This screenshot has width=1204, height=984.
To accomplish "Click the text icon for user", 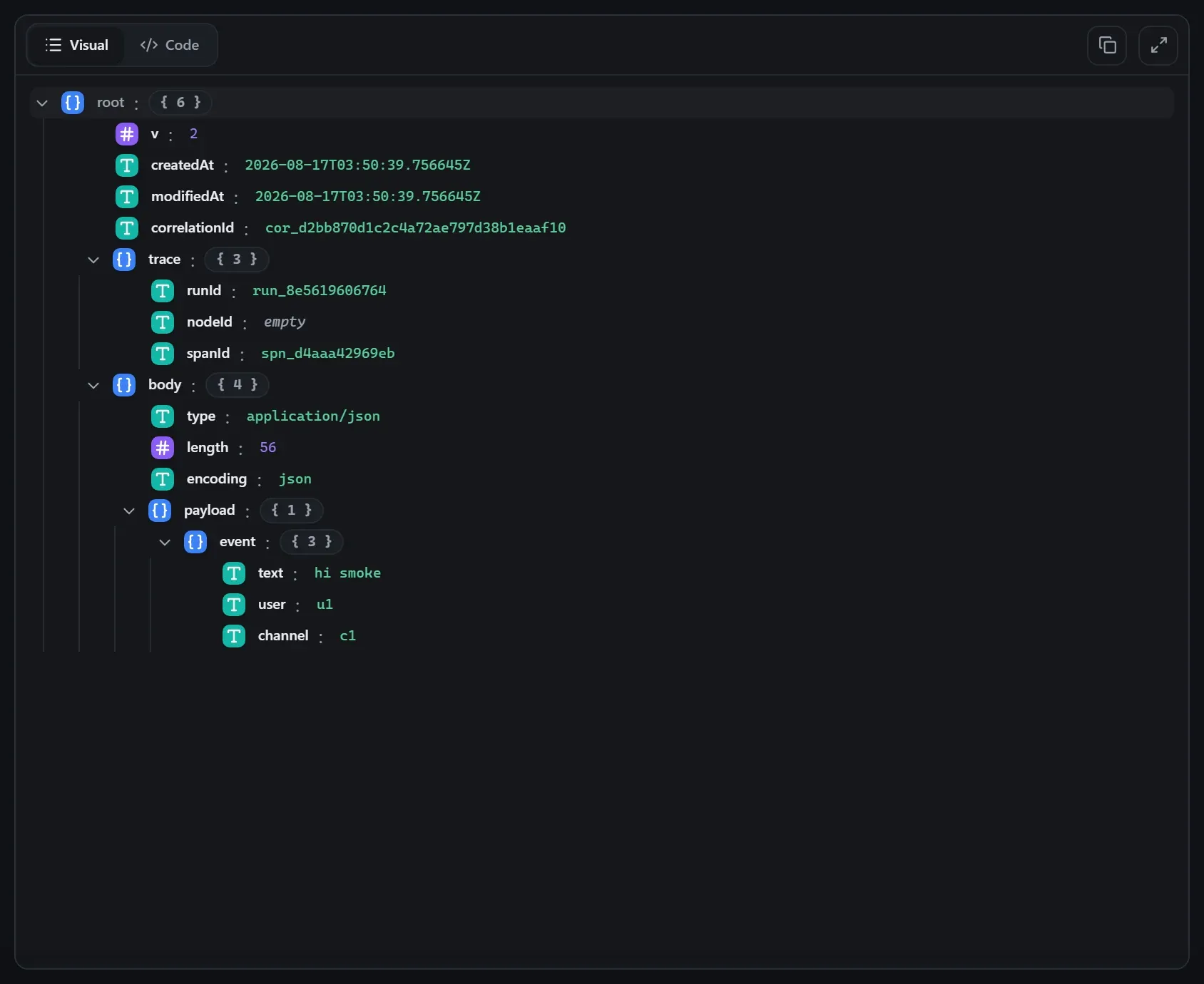I will [234, 605].
